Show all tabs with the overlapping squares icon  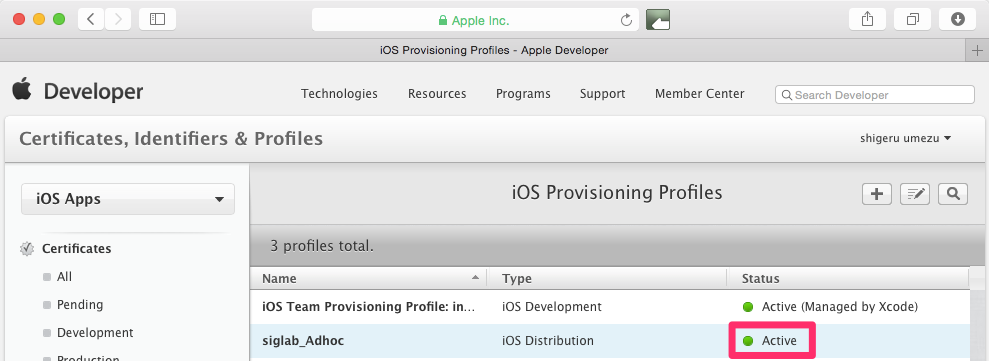click(913, 19)
